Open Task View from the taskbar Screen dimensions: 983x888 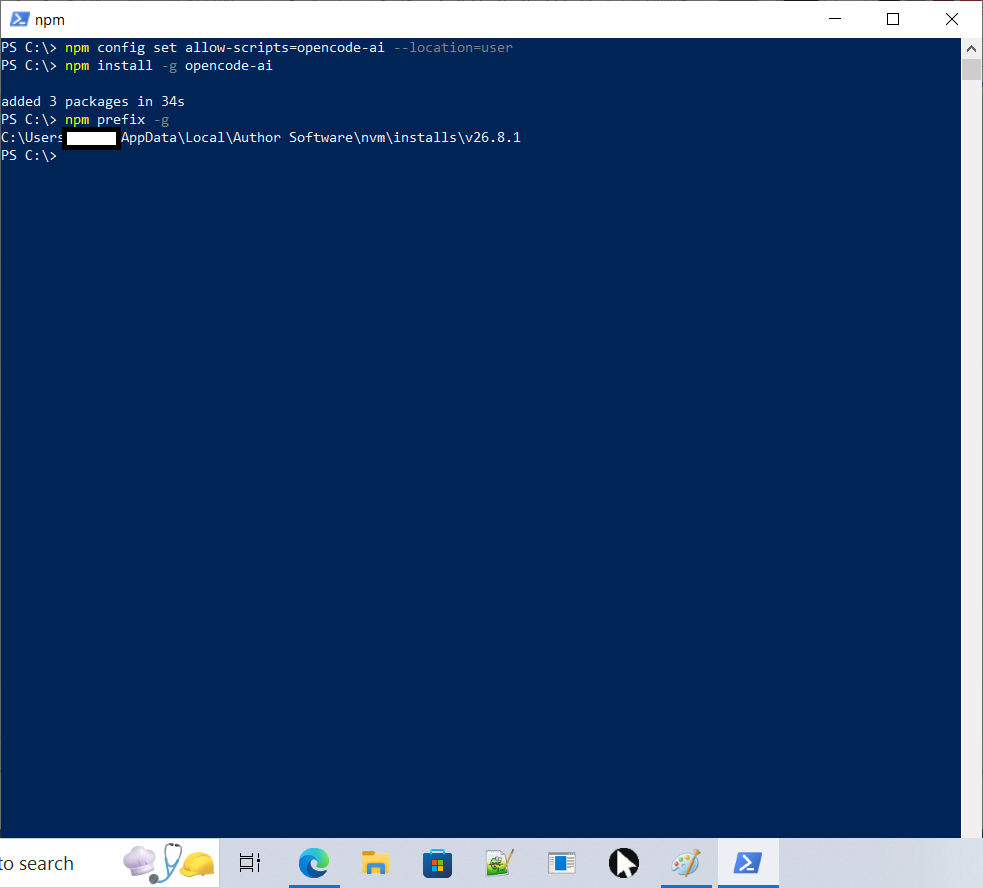coord(250,863)
